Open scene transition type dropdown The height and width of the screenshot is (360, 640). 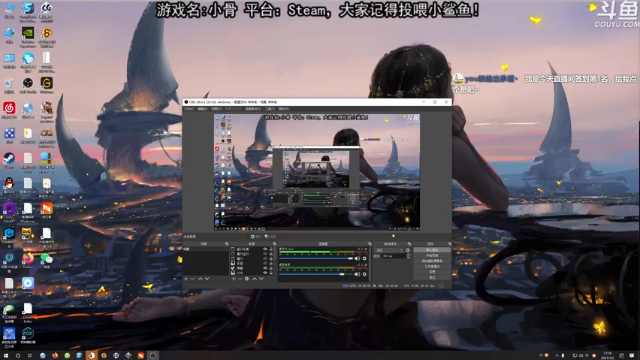pyautogui.click(x=389, y=250)
